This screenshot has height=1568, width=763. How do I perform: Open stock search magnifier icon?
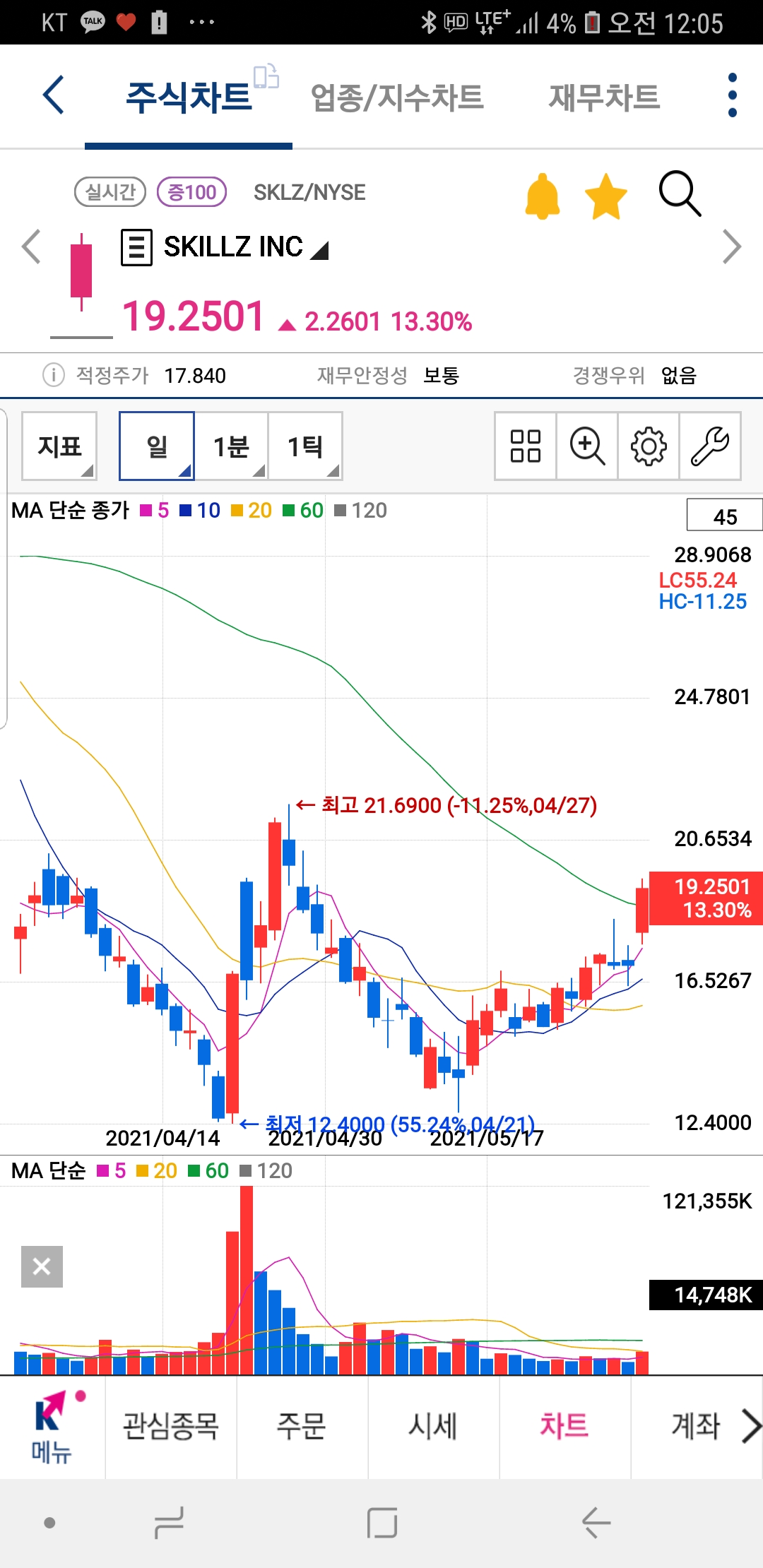(x=680, y=194)
